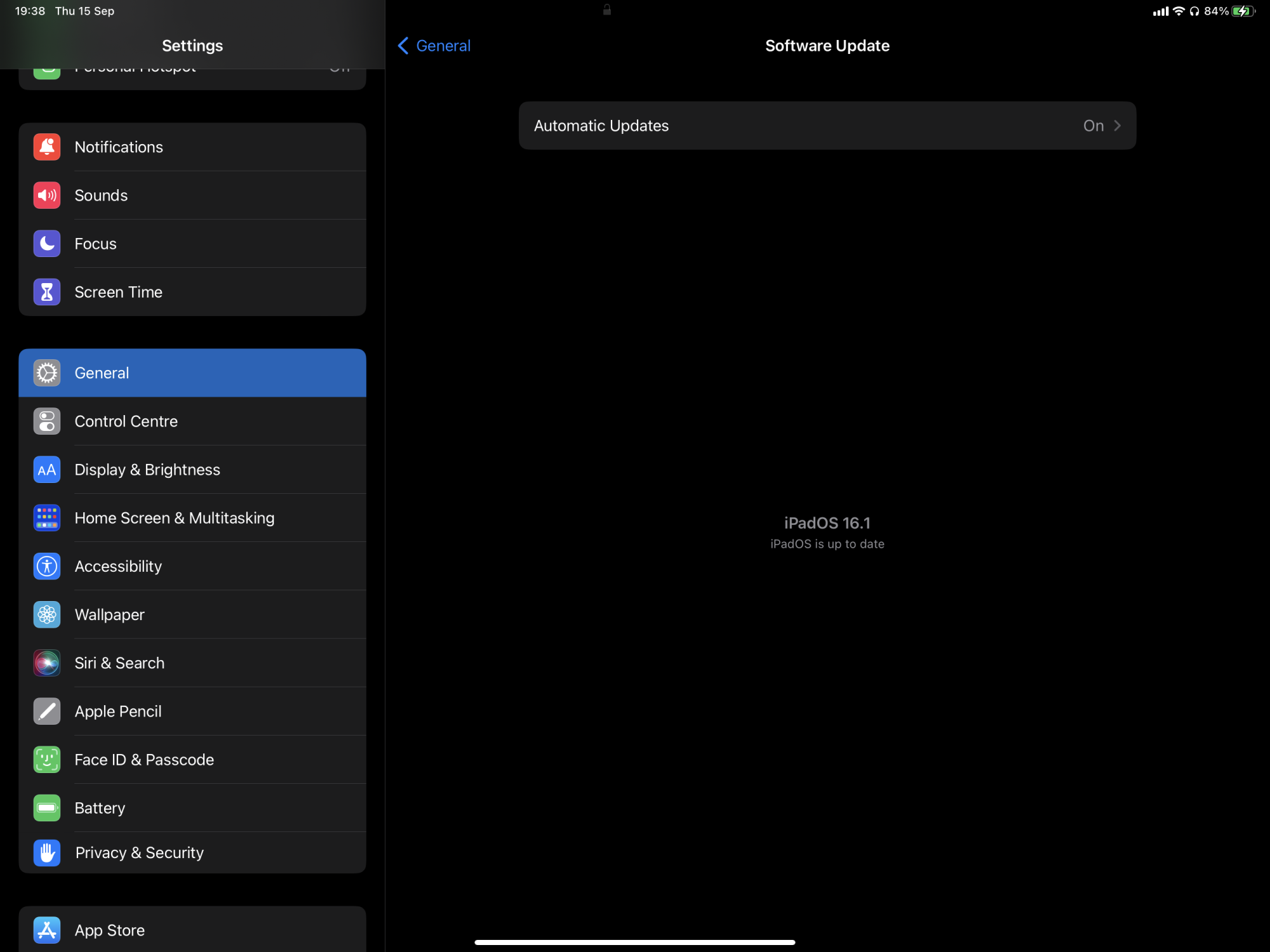Tap the Control Centre toggles icon

click(47, 421)
